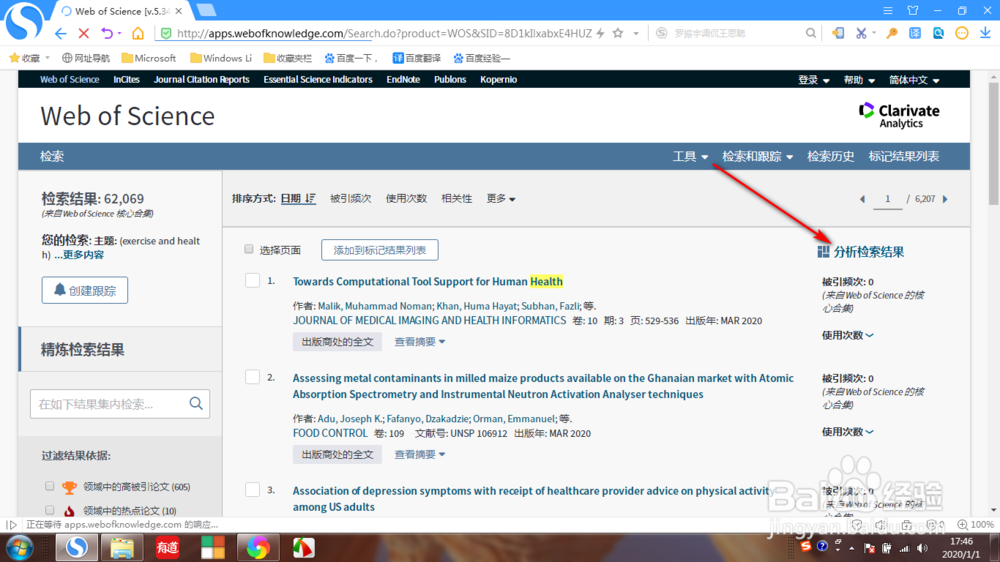Screen dimensions: 1000x562
Task: Go back with the browser back arrow
Action: coord(61,33)
